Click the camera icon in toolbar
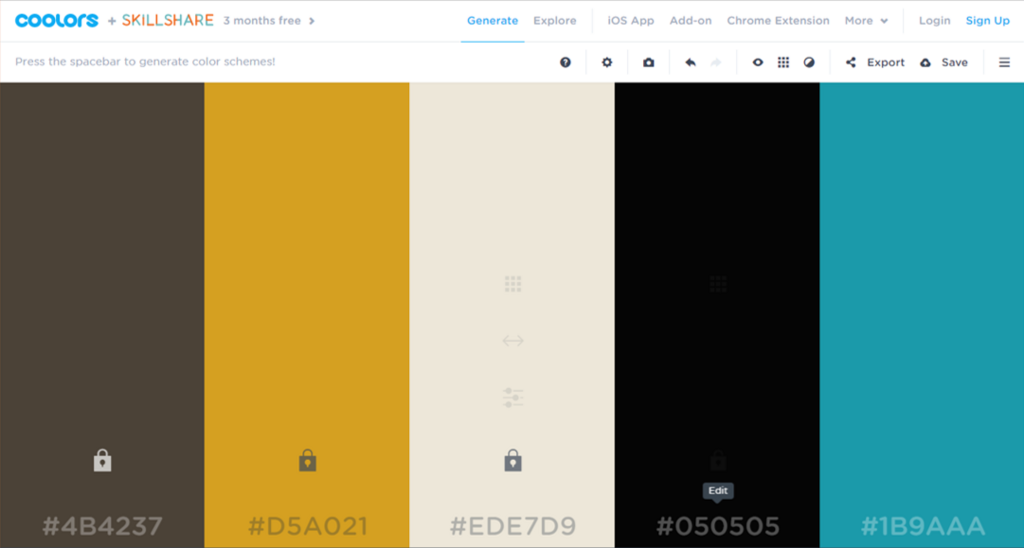Viewport: 1024px width, 548px height. pyautogui.click(x=648, y=62)
